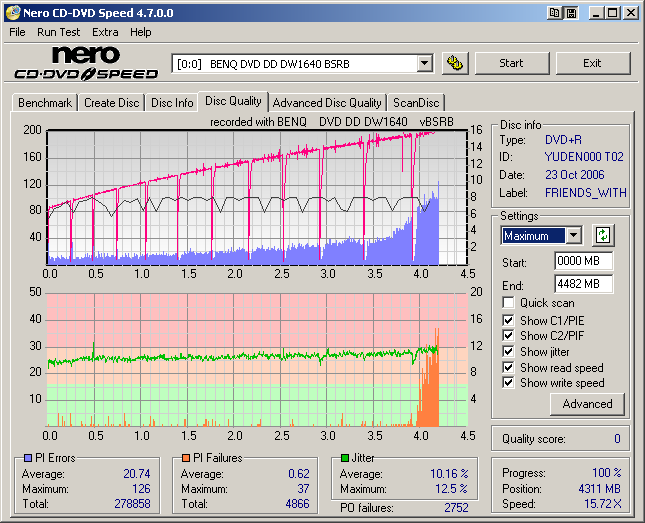Switch to the ScanDisc tab

(x=416, y=103)
